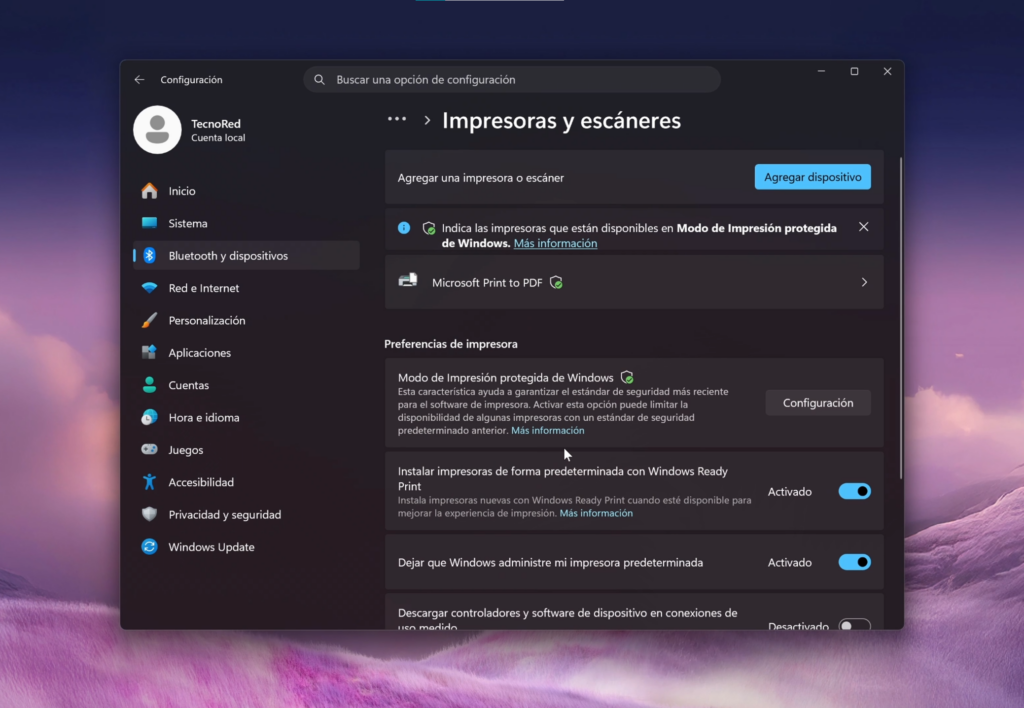Click the Personalización paintbrush icon
Image resolution: width=1024 pixels, height=708 pixels.
click(150, 320)
